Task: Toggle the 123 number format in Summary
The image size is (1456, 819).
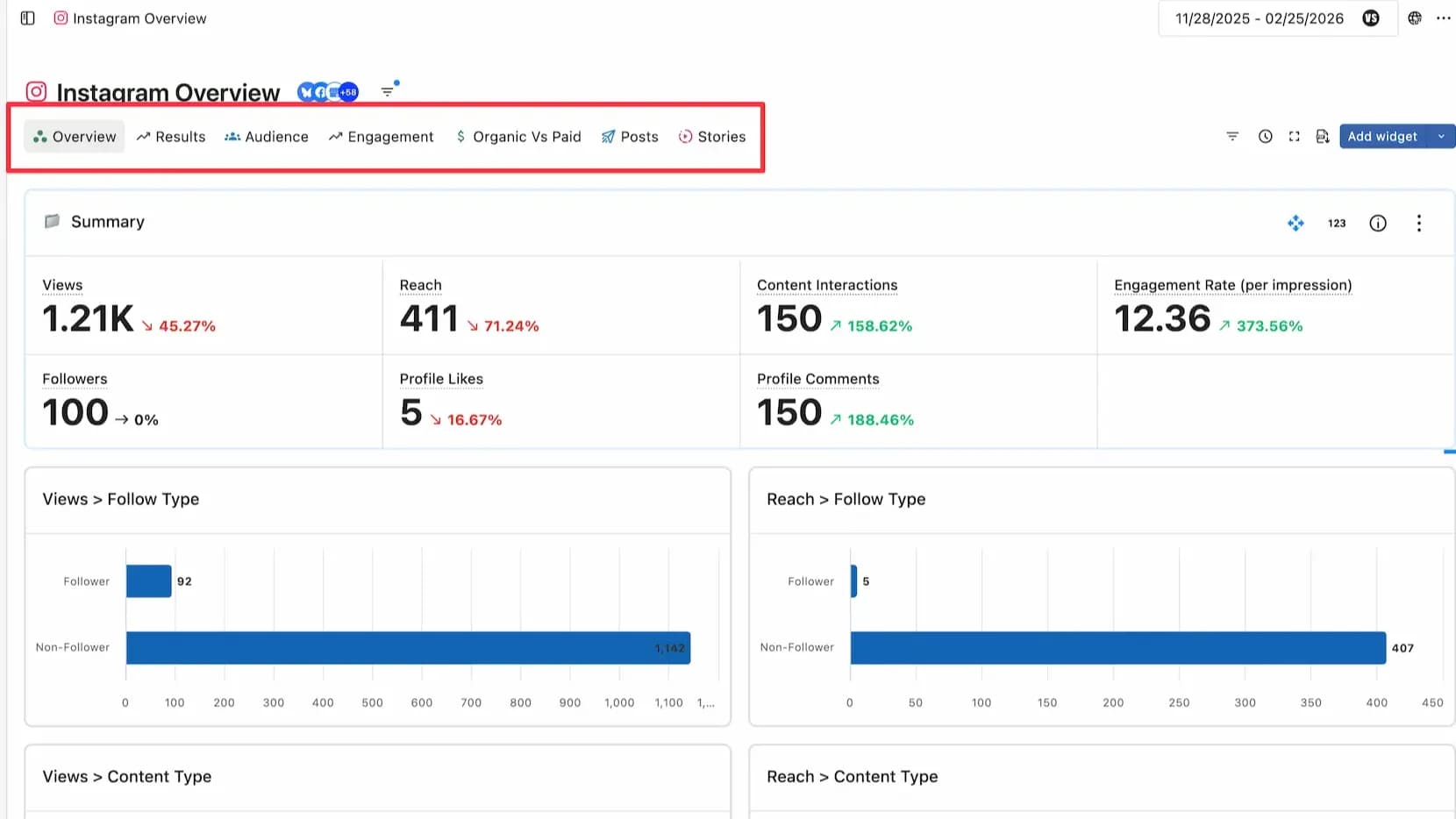Action: [1337, 224]
